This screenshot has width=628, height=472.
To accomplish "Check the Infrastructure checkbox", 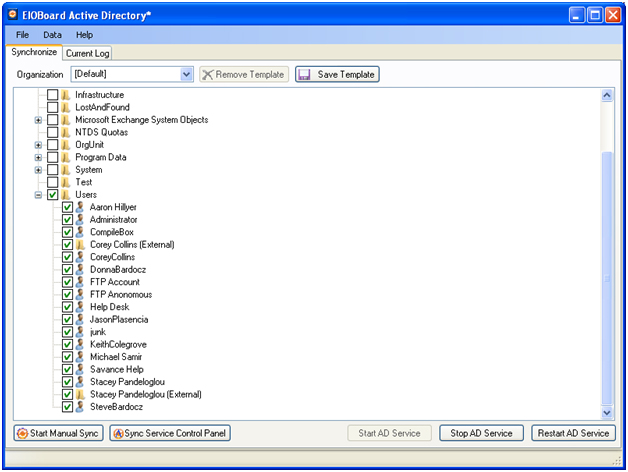I will click(x=52, y=95).
